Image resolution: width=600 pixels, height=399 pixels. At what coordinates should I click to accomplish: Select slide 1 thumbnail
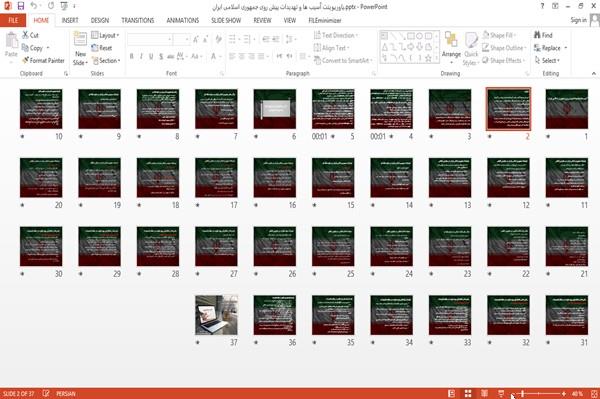coord(567,109)
